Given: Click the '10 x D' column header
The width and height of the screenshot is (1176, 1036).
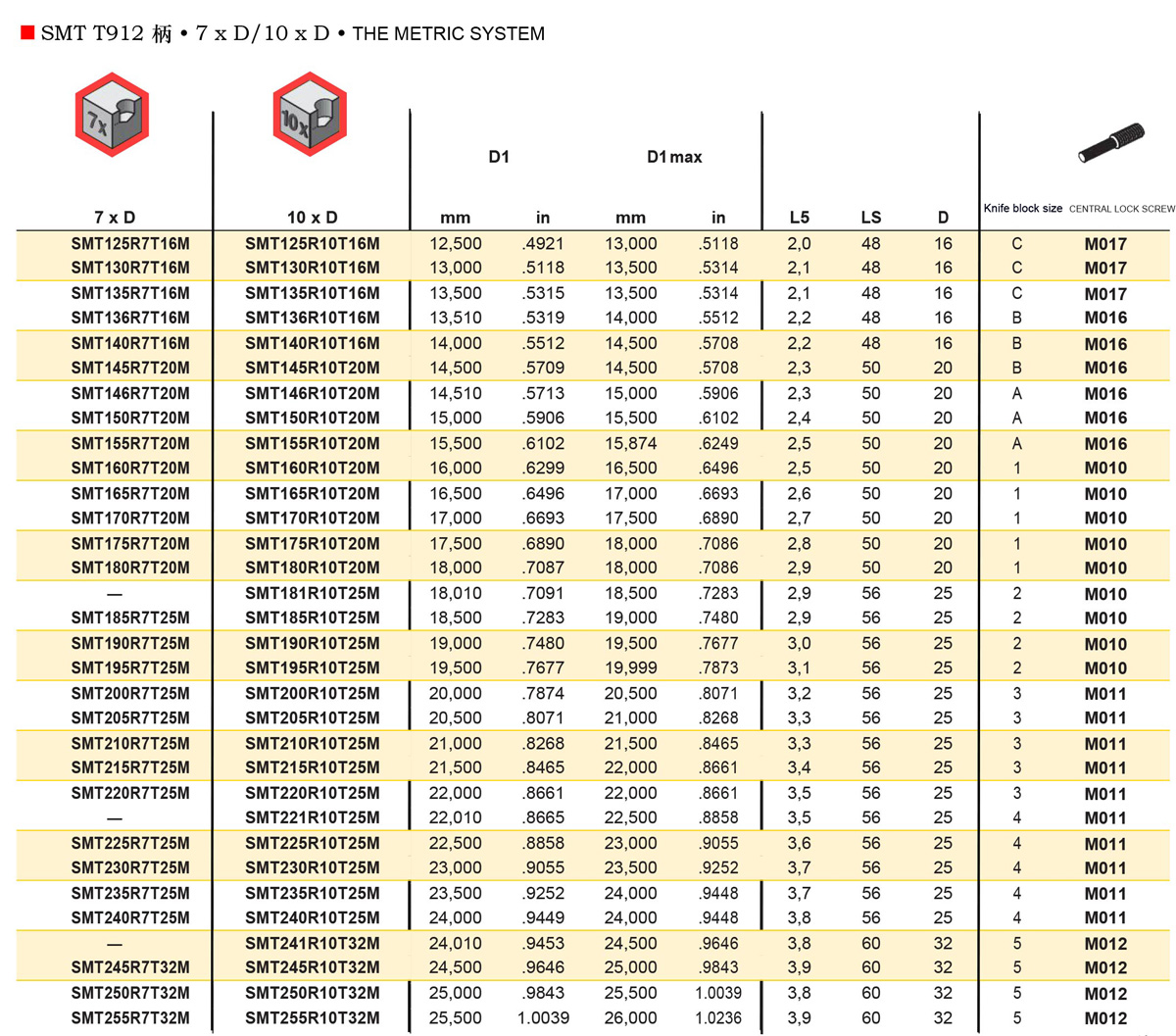Looking at the screenshot, I should tap(312, 218).
